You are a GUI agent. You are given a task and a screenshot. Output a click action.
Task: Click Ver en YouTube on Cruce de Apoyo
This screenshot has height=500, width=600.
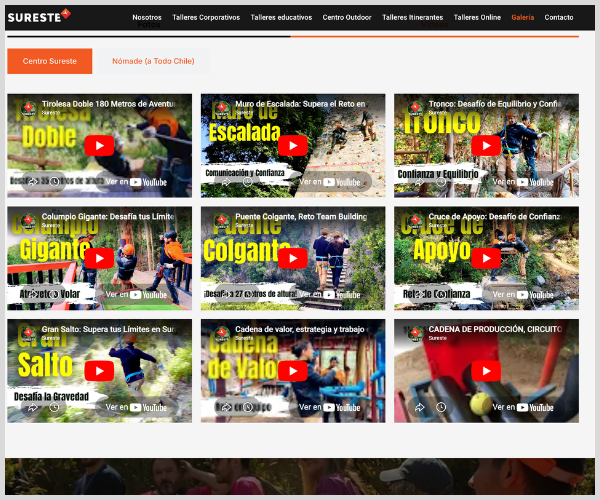point(523,294)
